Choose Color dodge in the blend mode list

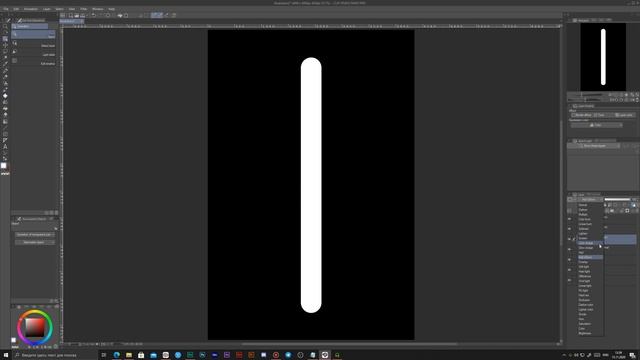pos(590,243)
